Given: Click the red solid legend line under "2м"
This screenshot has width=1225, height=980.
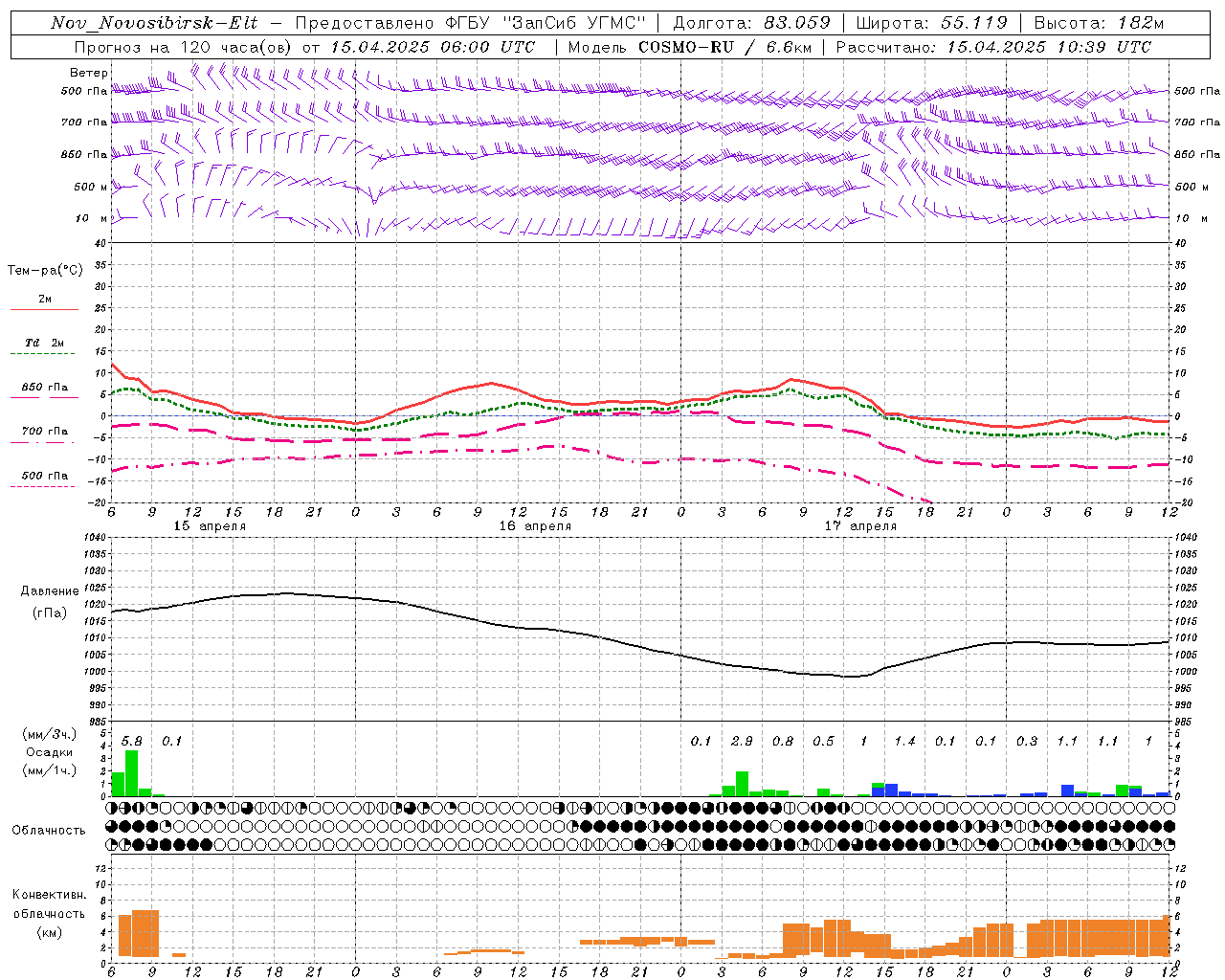Looking at the screenshot, I should (44, 310).
